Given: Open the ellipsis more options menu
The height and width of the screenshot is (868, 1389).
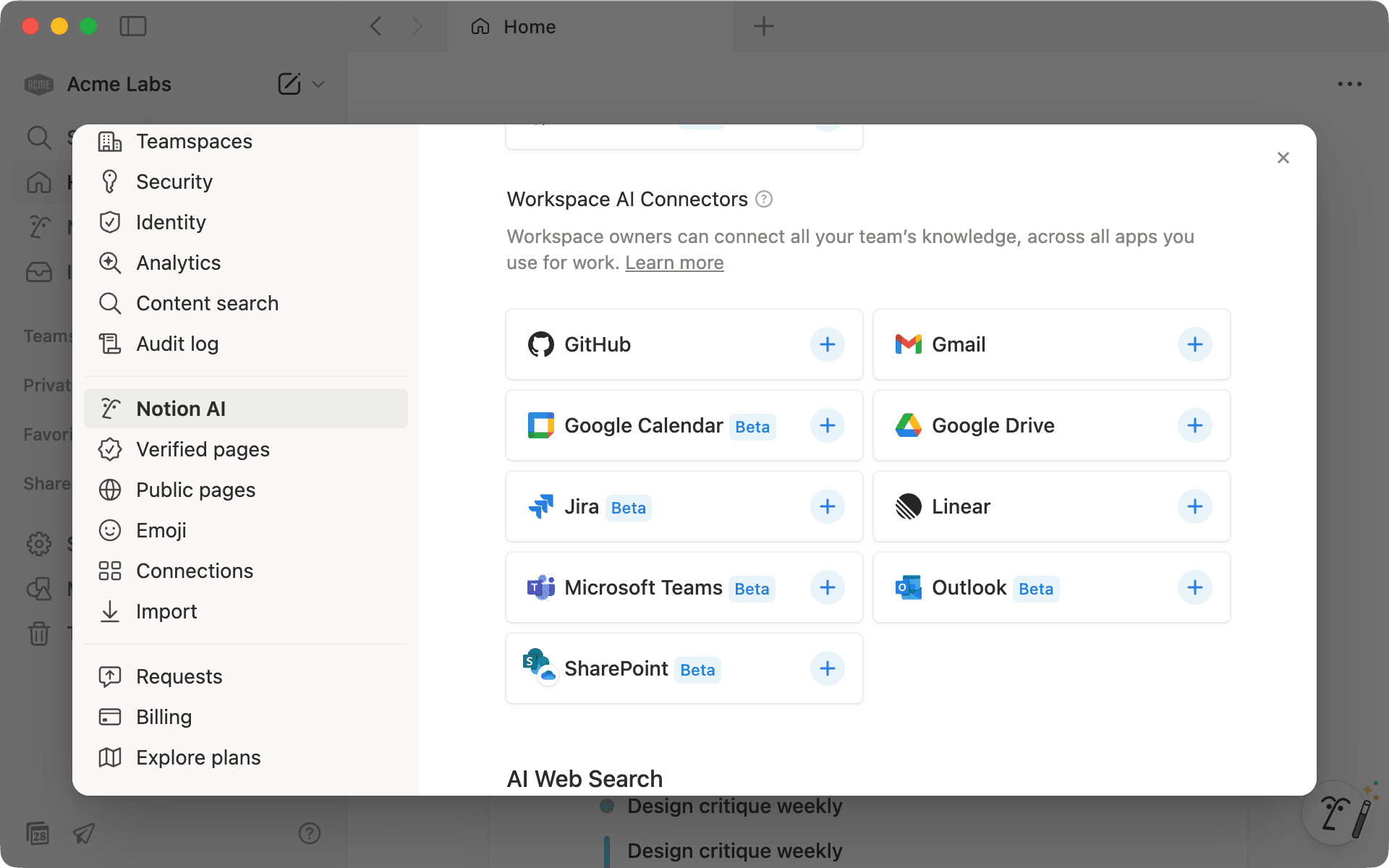Looking at the screenshot, I should click(1348, 83).
